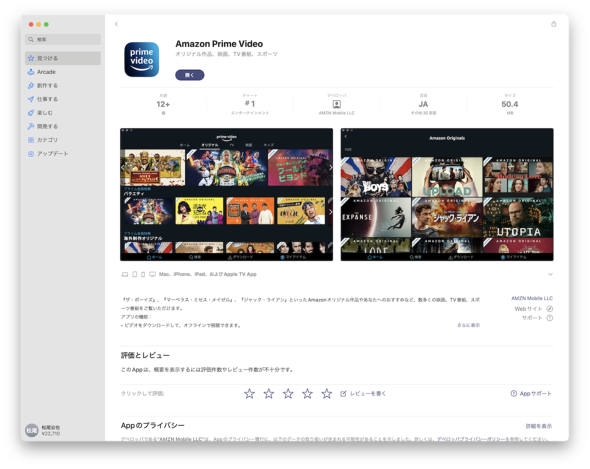Open the developer Web site (Webサイト) link
This screenshot has width=590, height=469.
coord(534,309)
